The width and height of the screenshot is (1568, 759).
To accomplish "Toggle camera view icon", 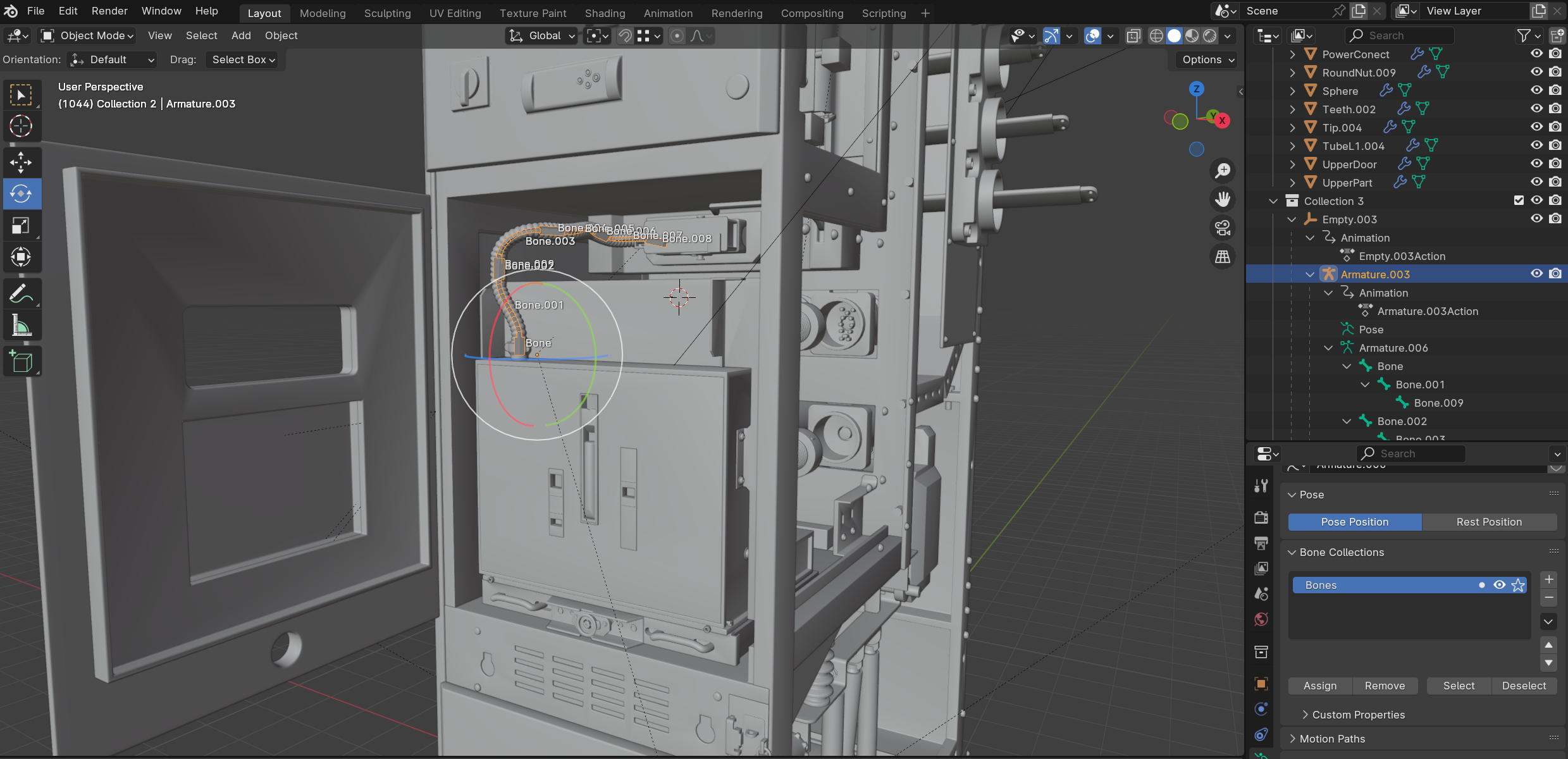I will coord(1223,228).
